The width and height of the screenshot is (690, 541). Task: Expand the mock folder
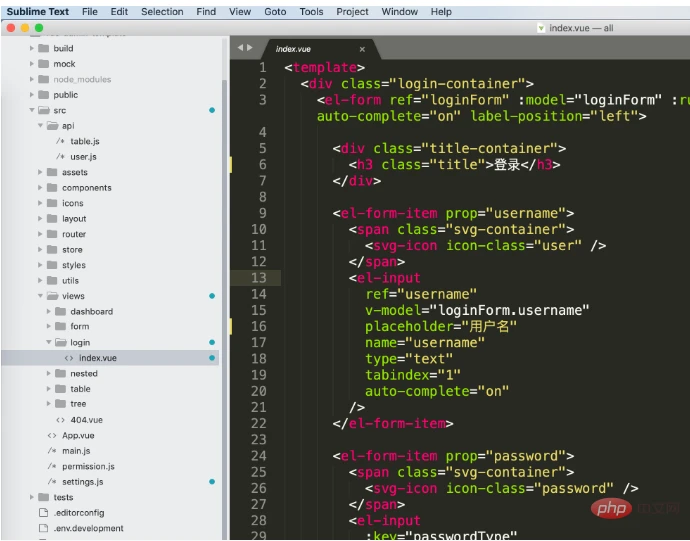(32, 64)
